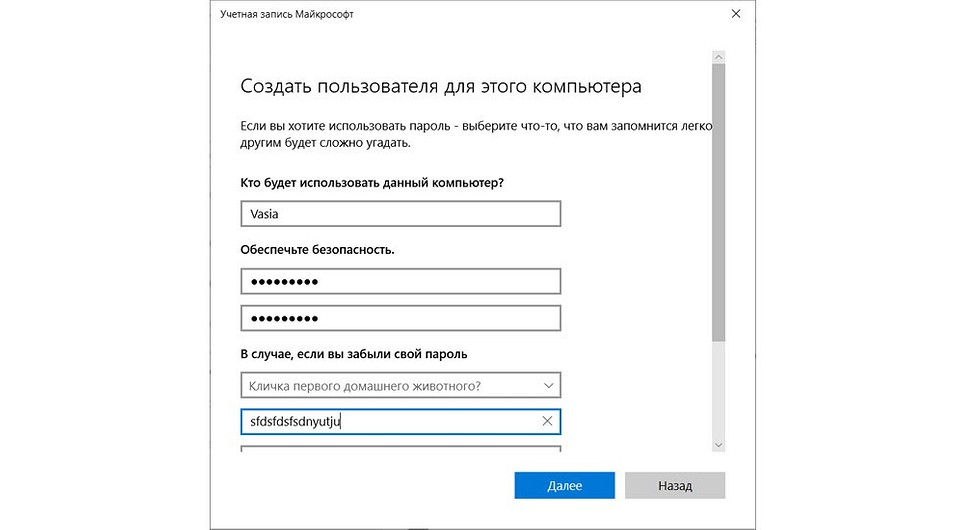Click the password confirmation field
The width and height of the screenshot is (960, 530).
[x=400, y=318]
